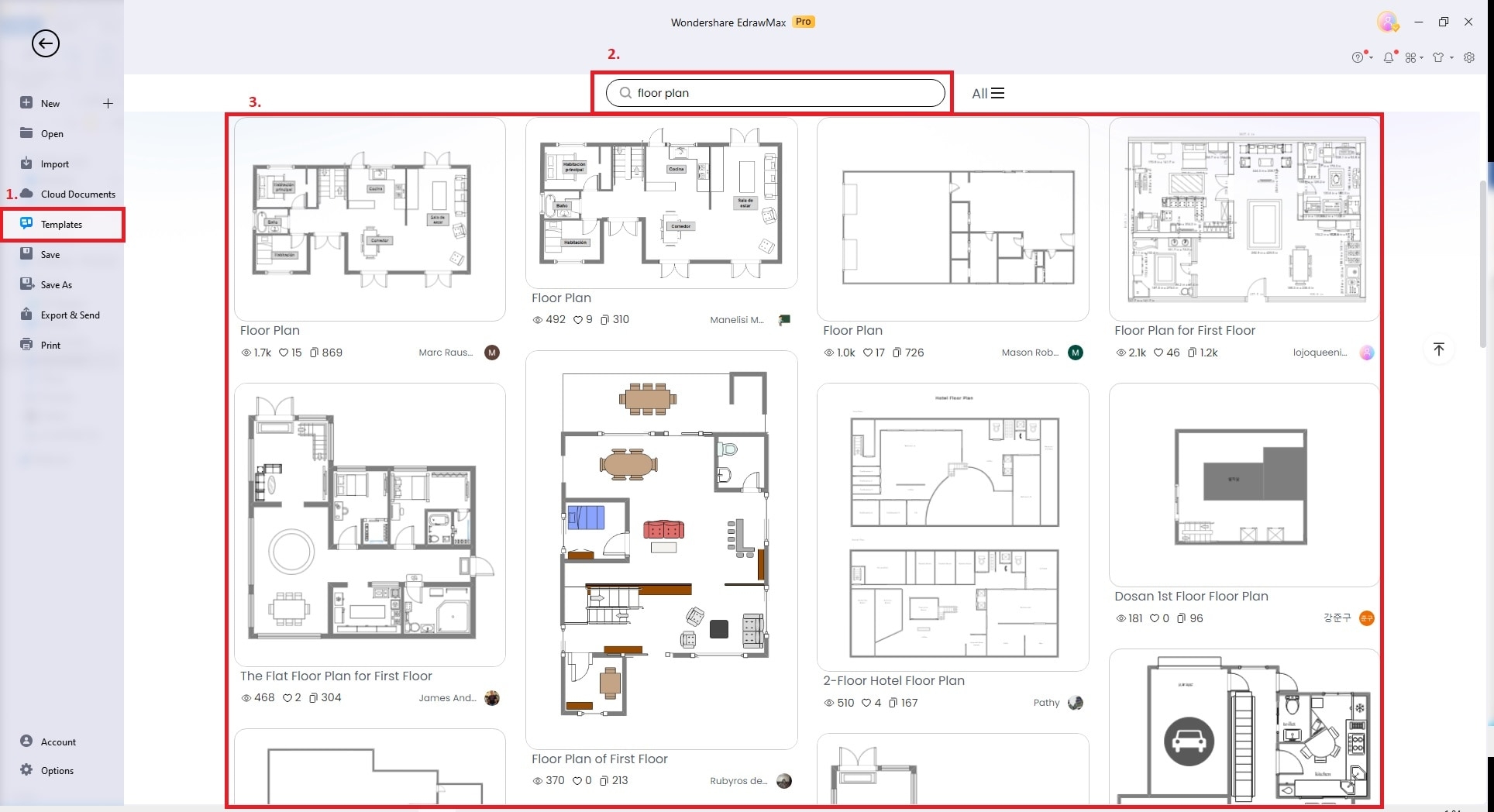
Task: Like the Floor Plan for First Floor template
Action: point(1158,353)
